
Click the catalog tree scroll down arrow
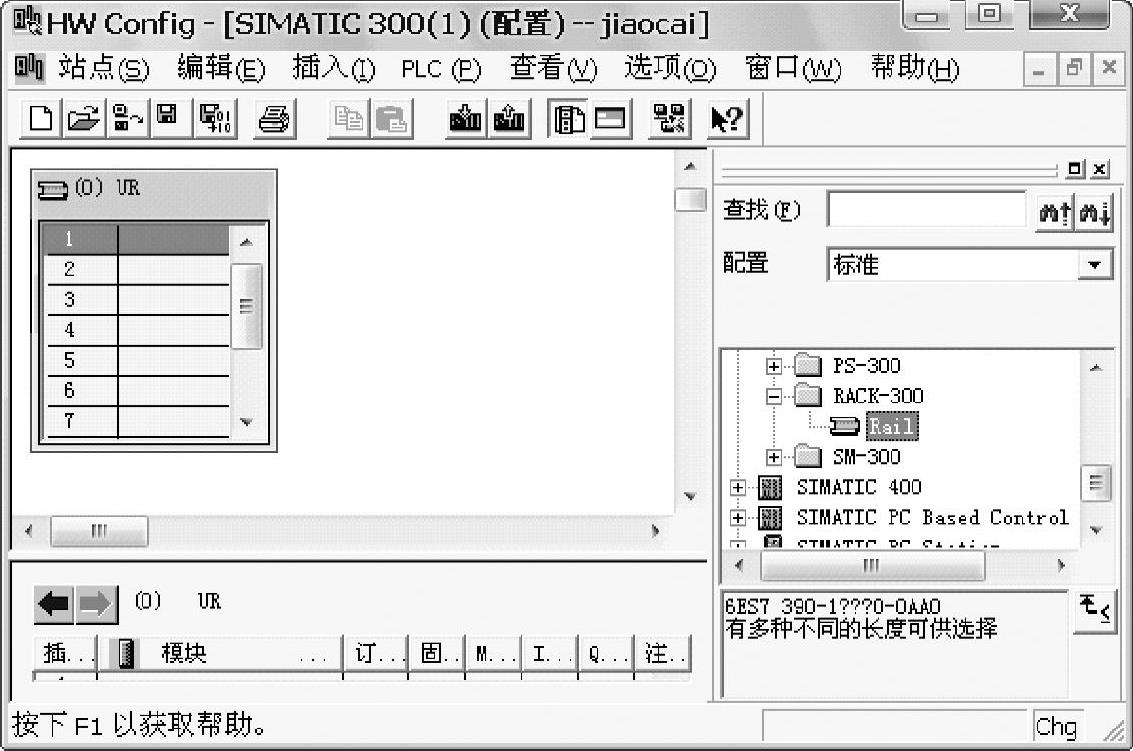pyautogui.click(x=1095, y=530)
